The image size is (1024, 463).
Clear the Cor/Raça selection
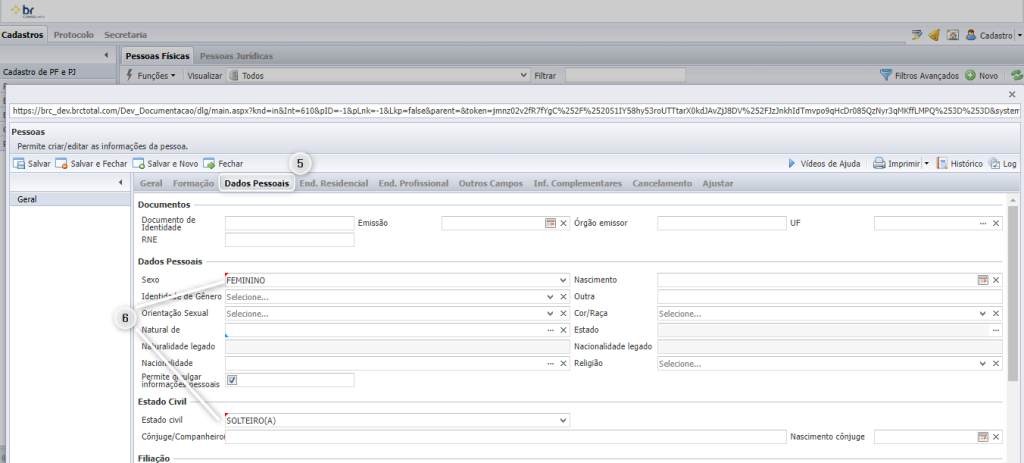pyautogui.click(x=997, y=314)
